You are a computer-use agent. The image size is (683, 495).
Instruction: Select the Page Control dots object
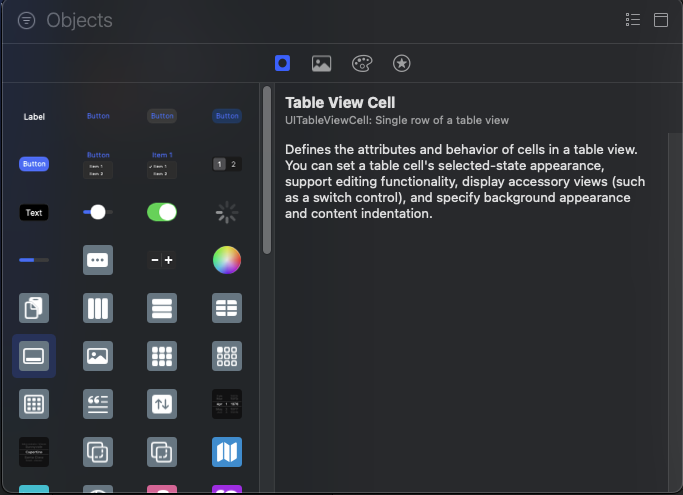click(98, 260)
